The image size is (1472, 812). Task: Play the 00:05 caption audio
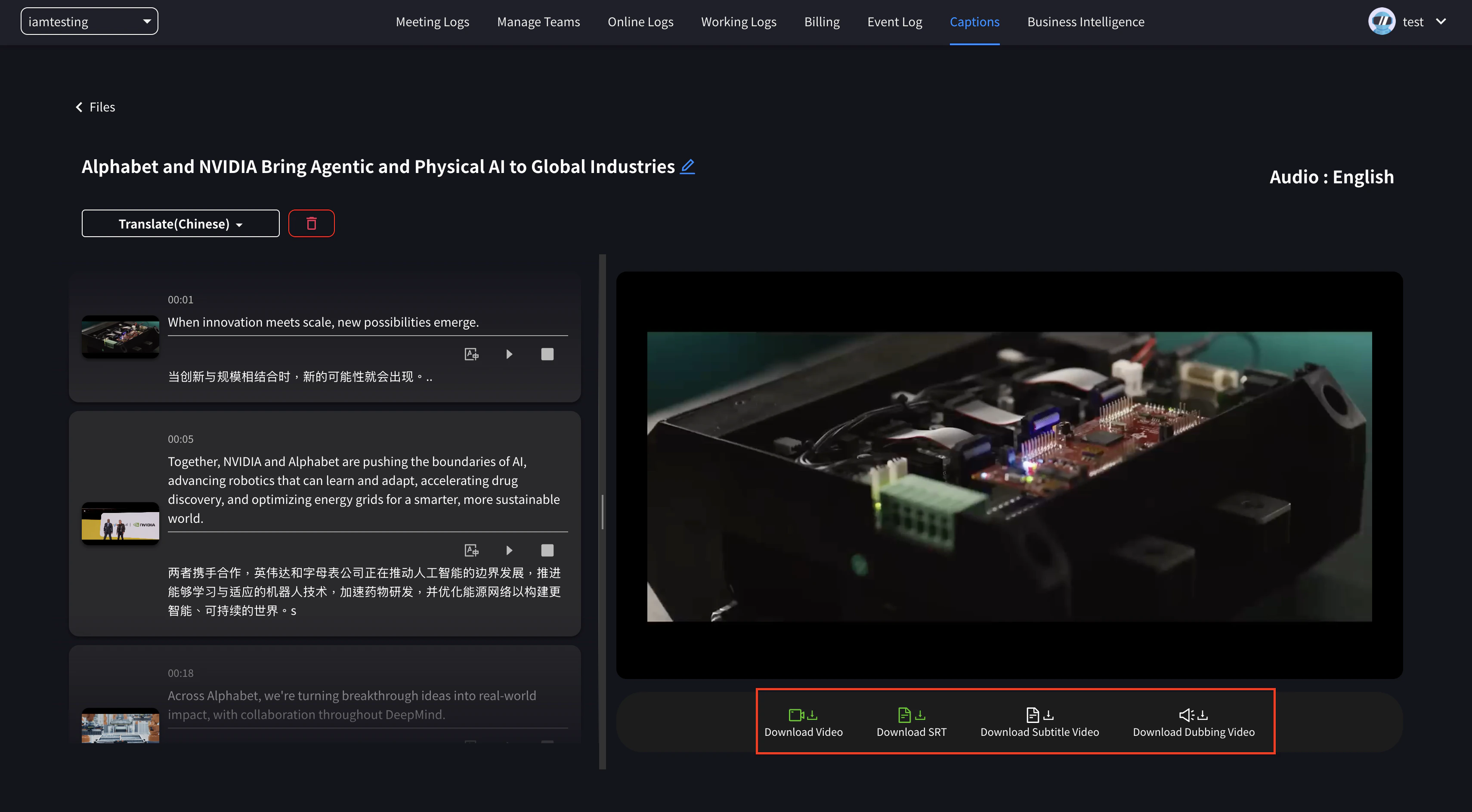[509, 550]
